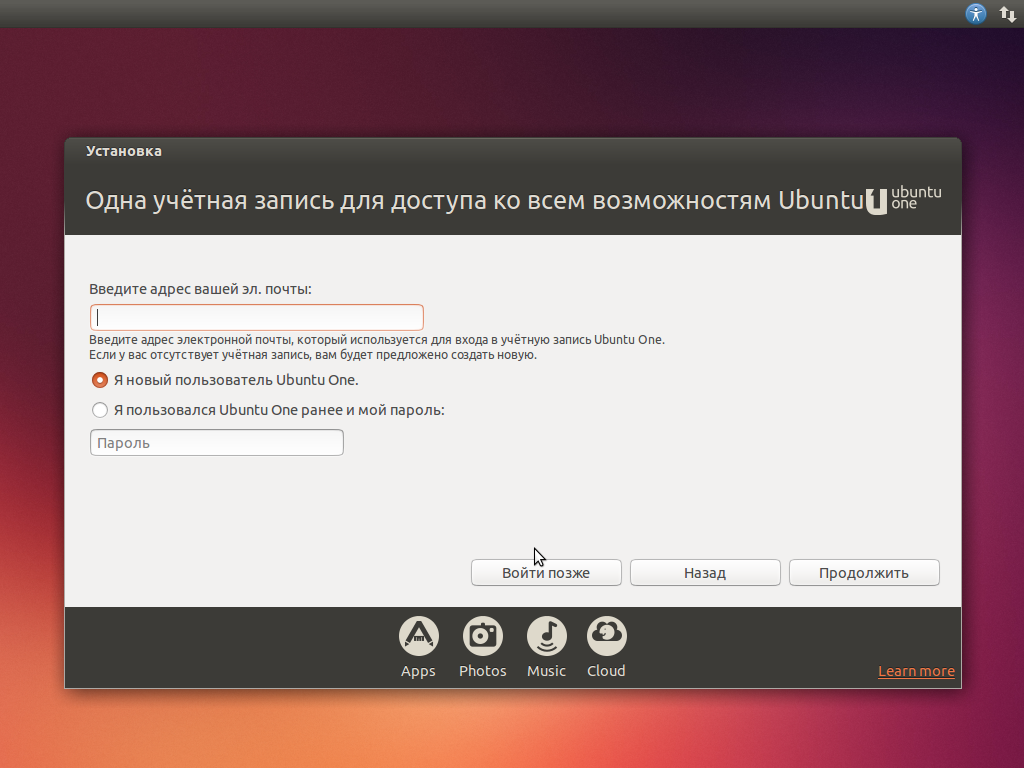1024x768 pixels.
Task: Click the Photos camera icon
Action: [x=483, y=635]
